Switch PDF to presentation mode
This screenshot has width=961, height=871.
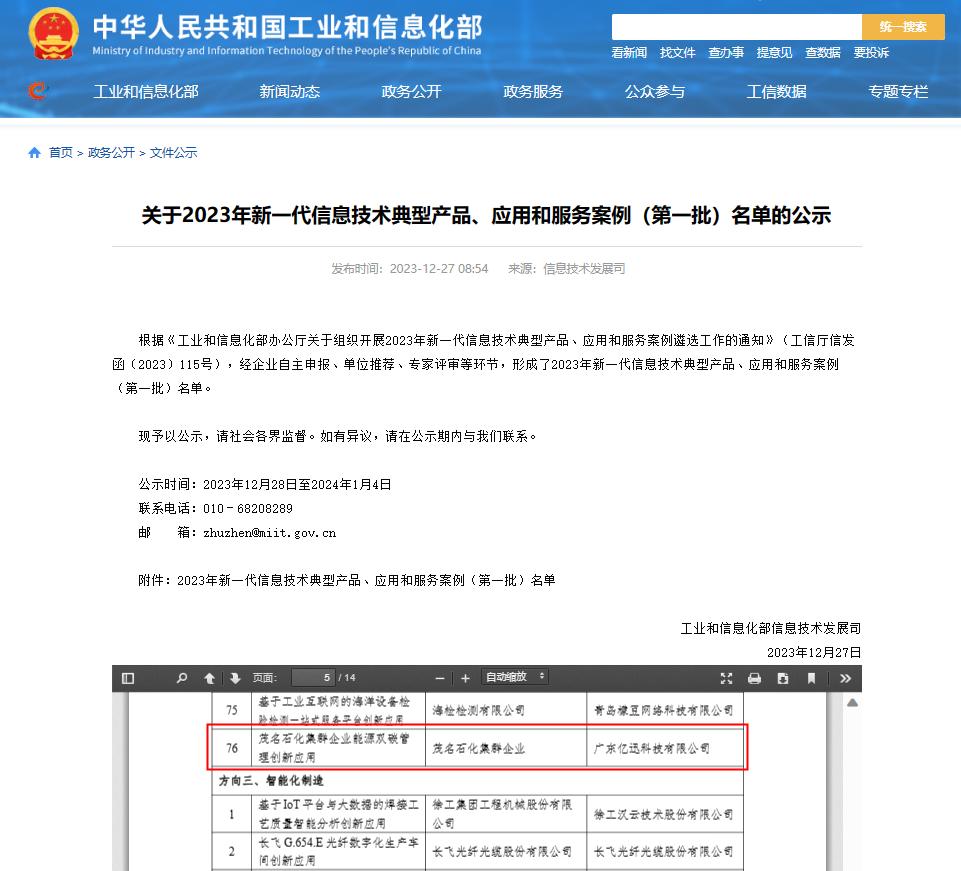pos(726,678)
